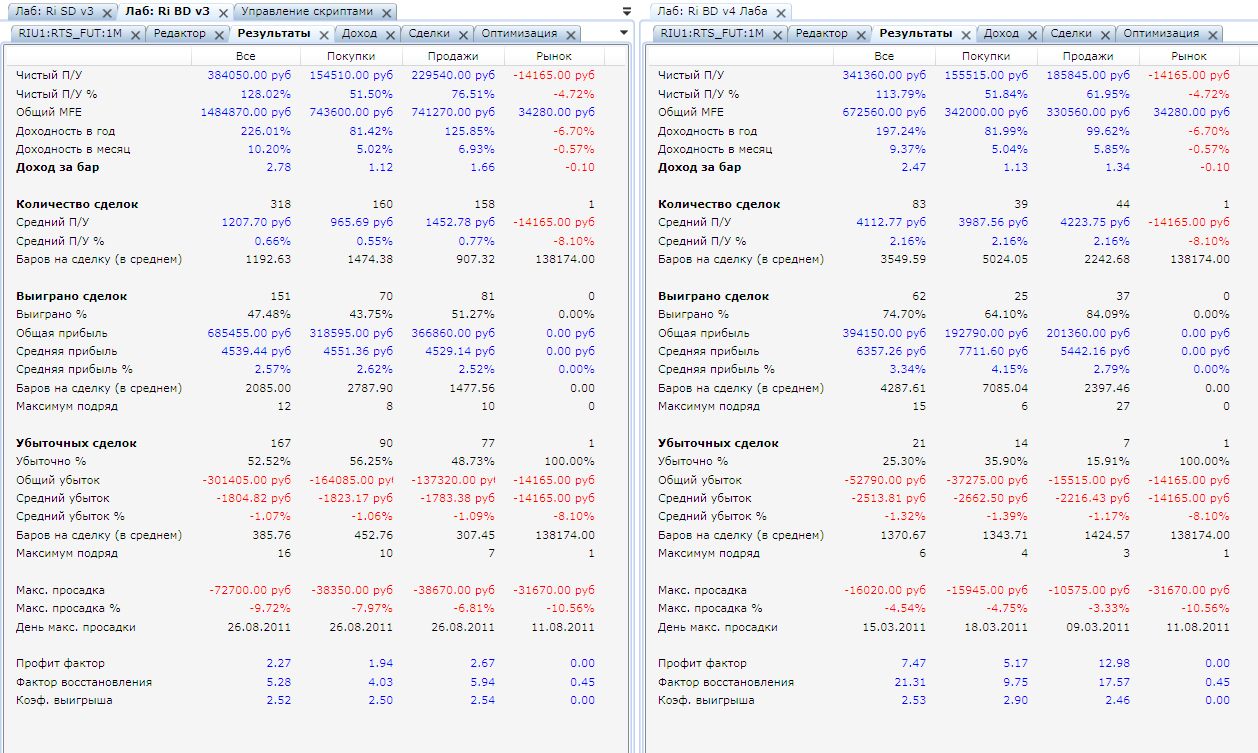Close the 'Лаб: Ri SD v3' tab

click(x=105, y=12)
